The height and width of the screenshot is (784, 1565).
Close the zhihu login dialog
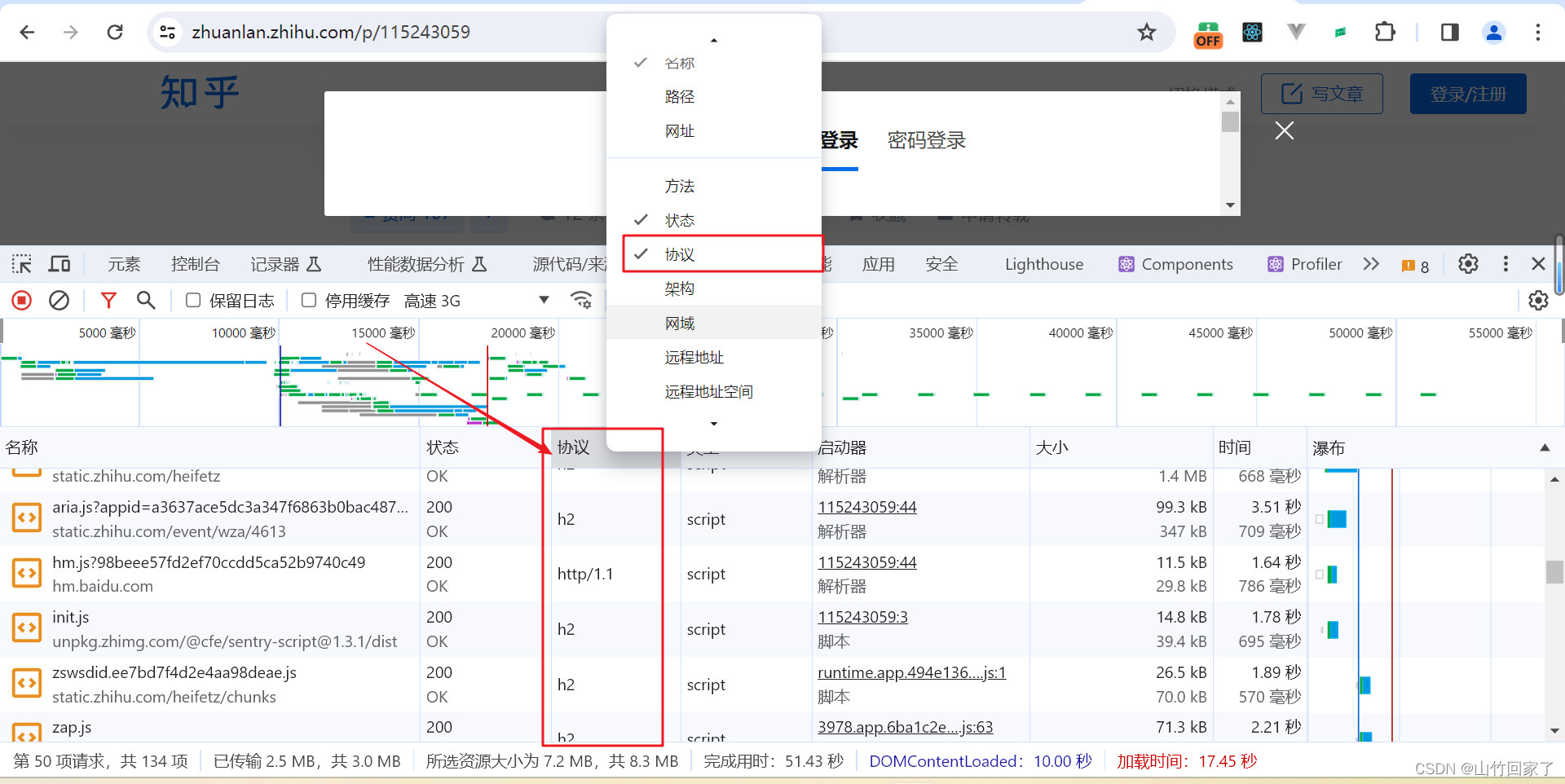click(x=1285, y=130)
